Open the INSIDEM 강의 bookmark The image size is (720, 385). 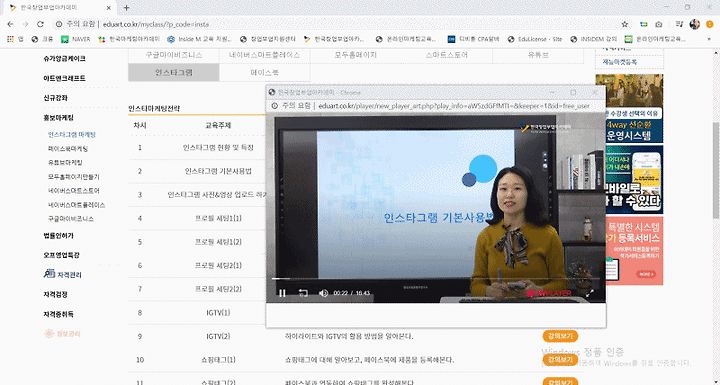pos(594,40)
